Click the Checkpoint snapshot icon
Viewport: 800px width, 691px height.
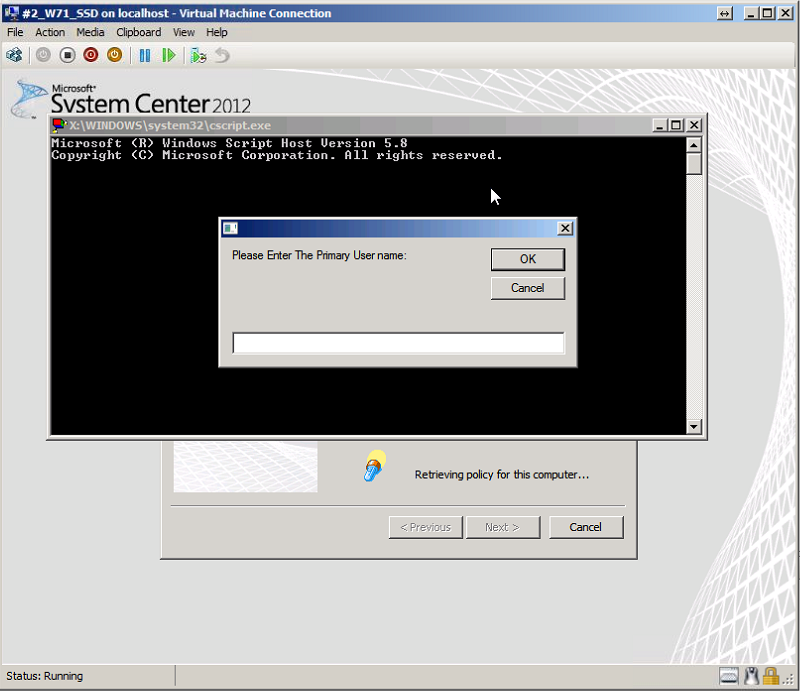[x=198, y=55]
